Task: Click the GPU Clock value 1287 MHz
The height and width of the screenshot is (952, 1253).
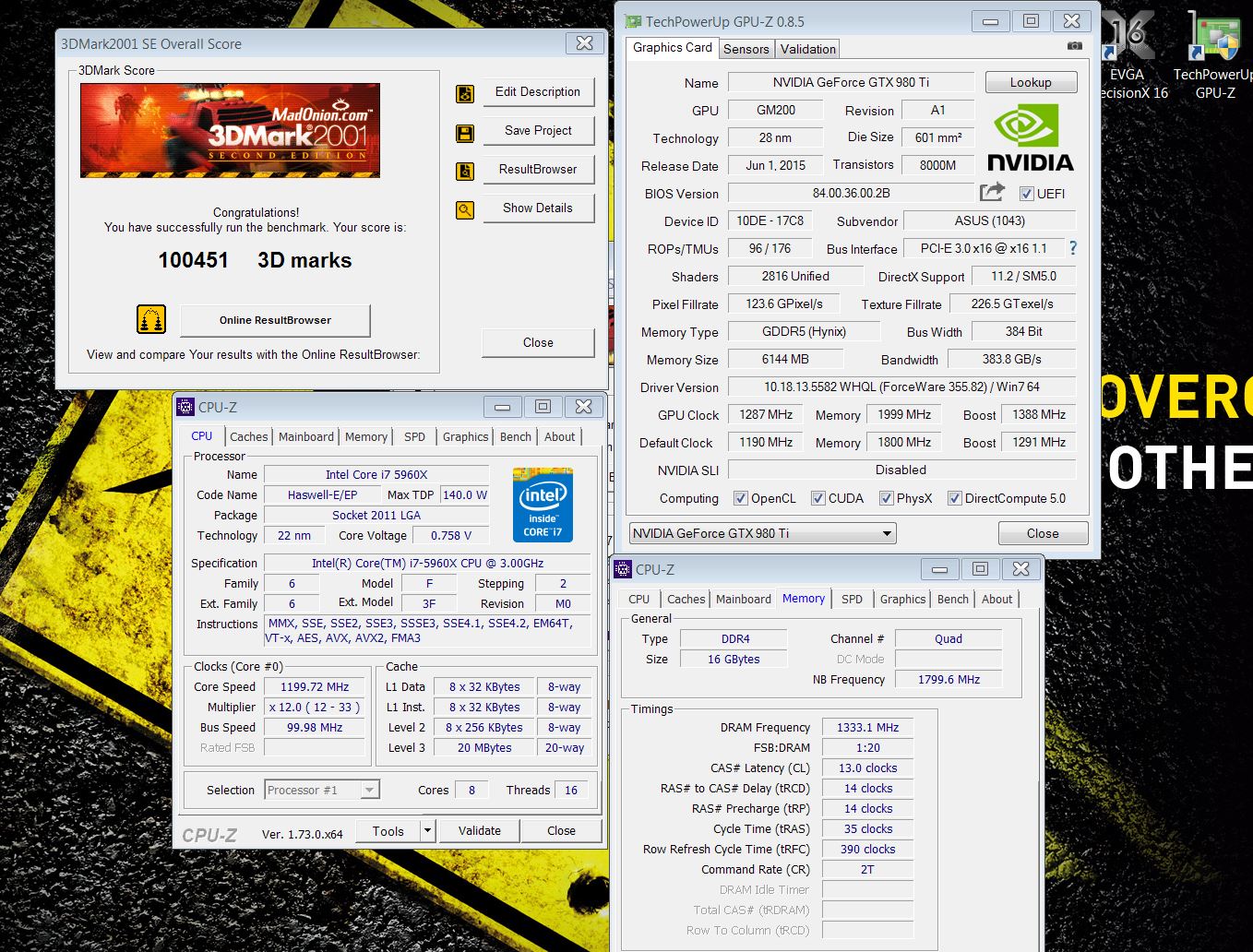Action: tap(766, 414)
